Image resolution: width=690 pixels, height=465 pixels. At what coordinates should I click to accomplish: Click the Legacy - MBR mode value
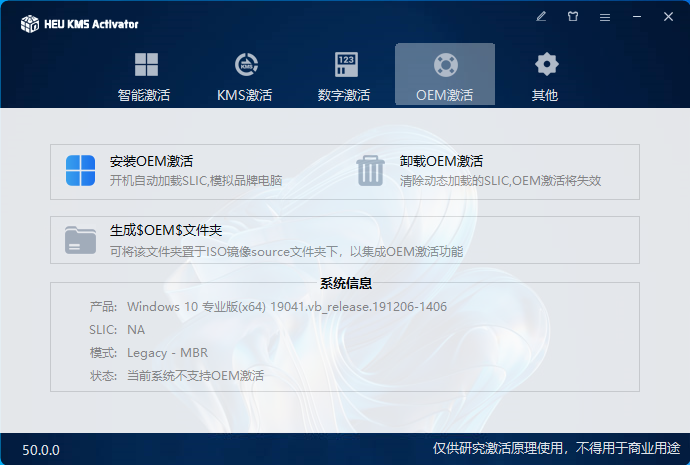click(167, 353)
